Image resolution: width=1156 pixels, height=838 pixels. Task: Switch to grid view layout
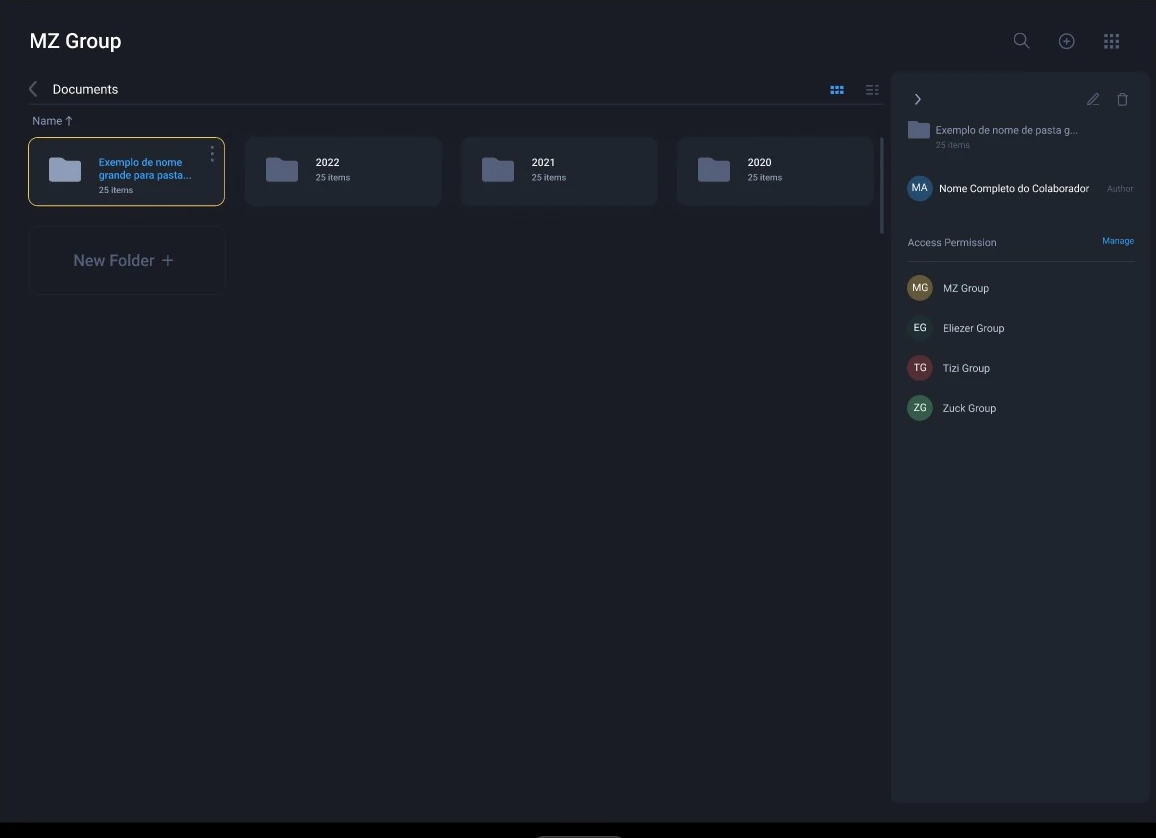coord(837,90)
